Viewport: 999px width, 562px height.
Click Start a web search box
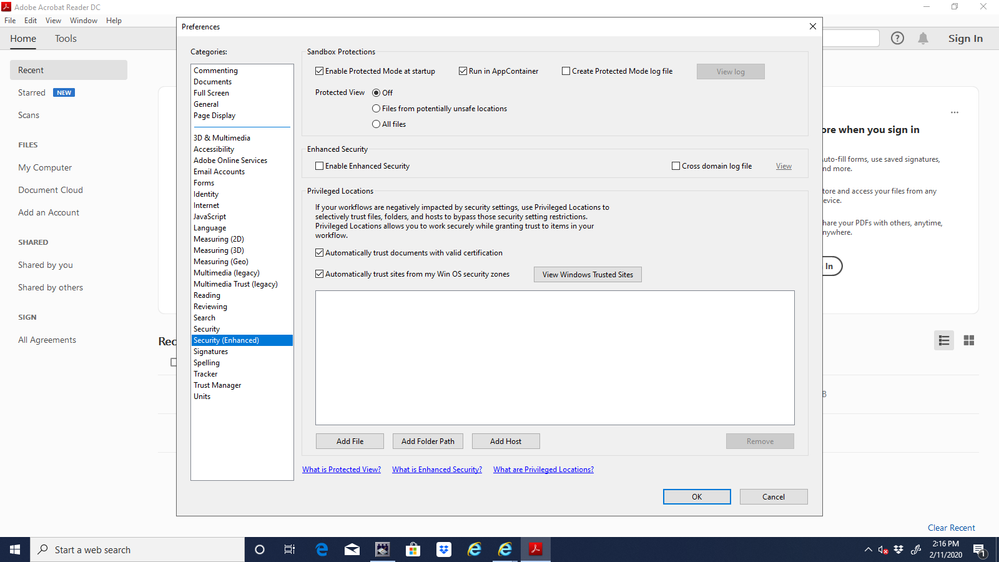point(137,549)
